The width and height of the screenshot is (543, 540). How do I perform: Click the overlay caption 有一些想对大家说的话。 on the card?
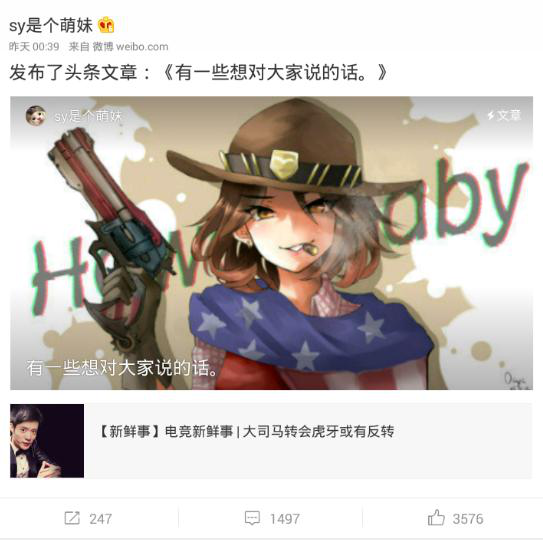122,368
